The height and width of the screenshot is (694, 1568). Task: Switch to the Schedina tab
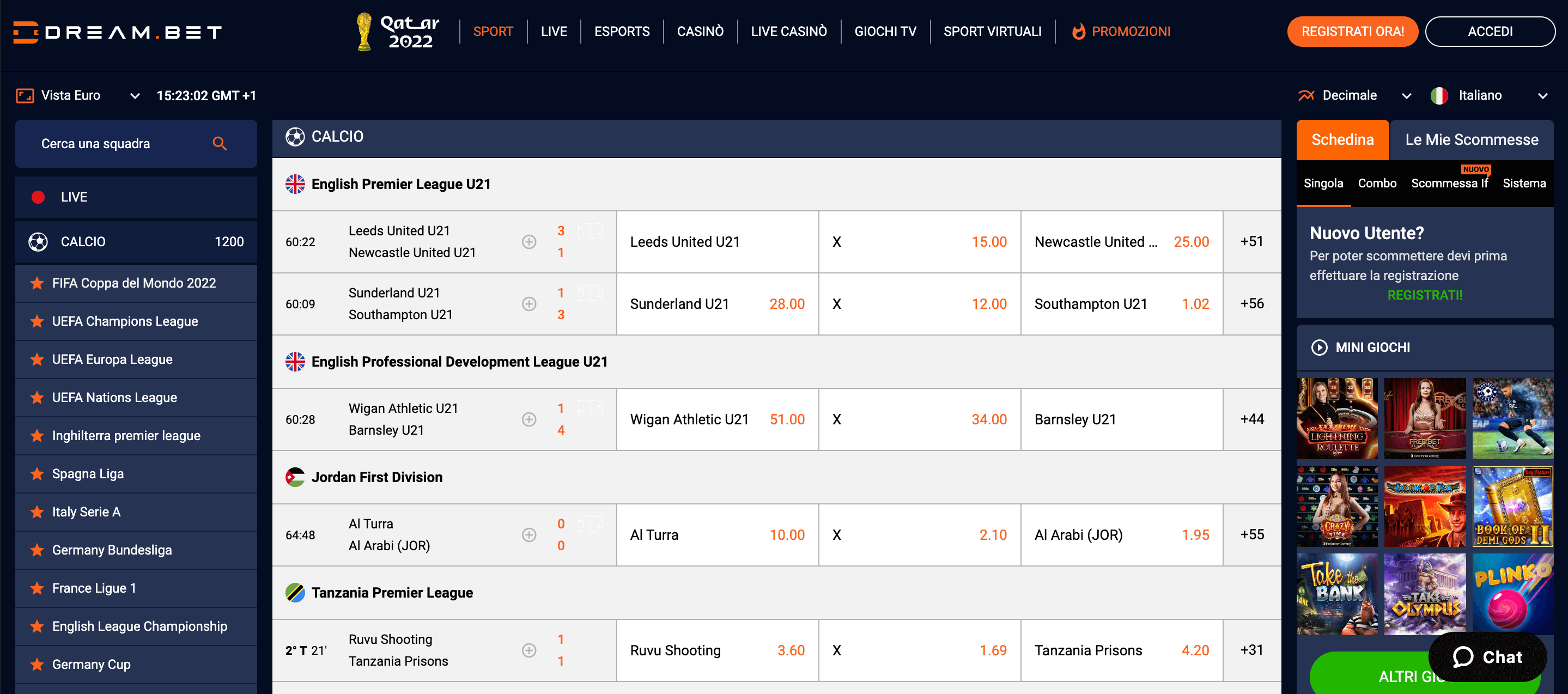tap(1342, 140)
